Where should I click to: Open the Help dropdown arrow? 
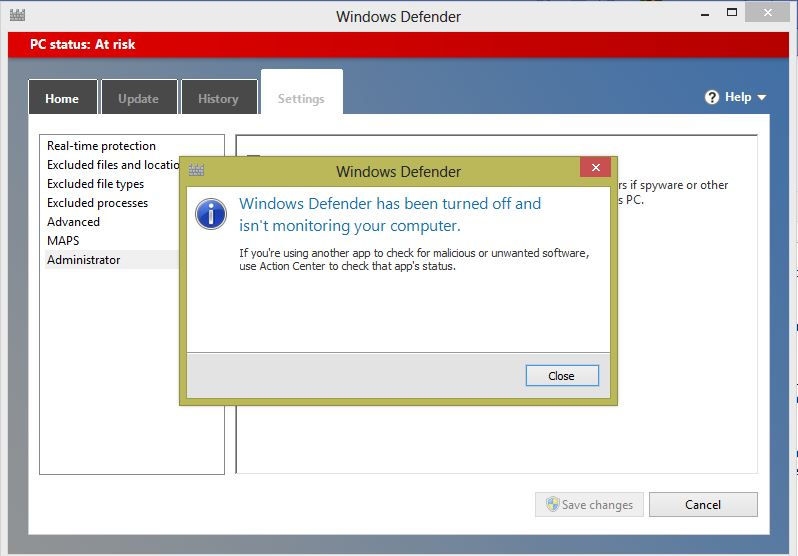point(762,97)
